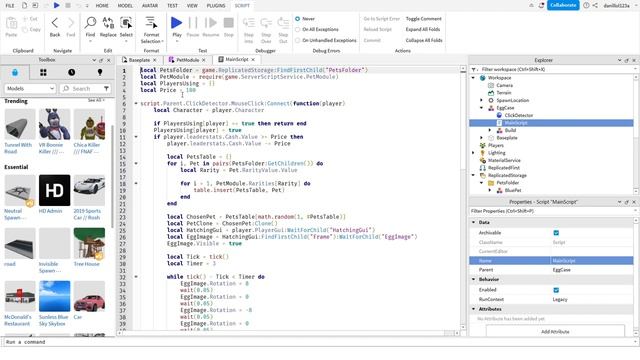Screen dimensions: 640x360
Task: Open the FILE menu
Action: click(x=10, y=6)
